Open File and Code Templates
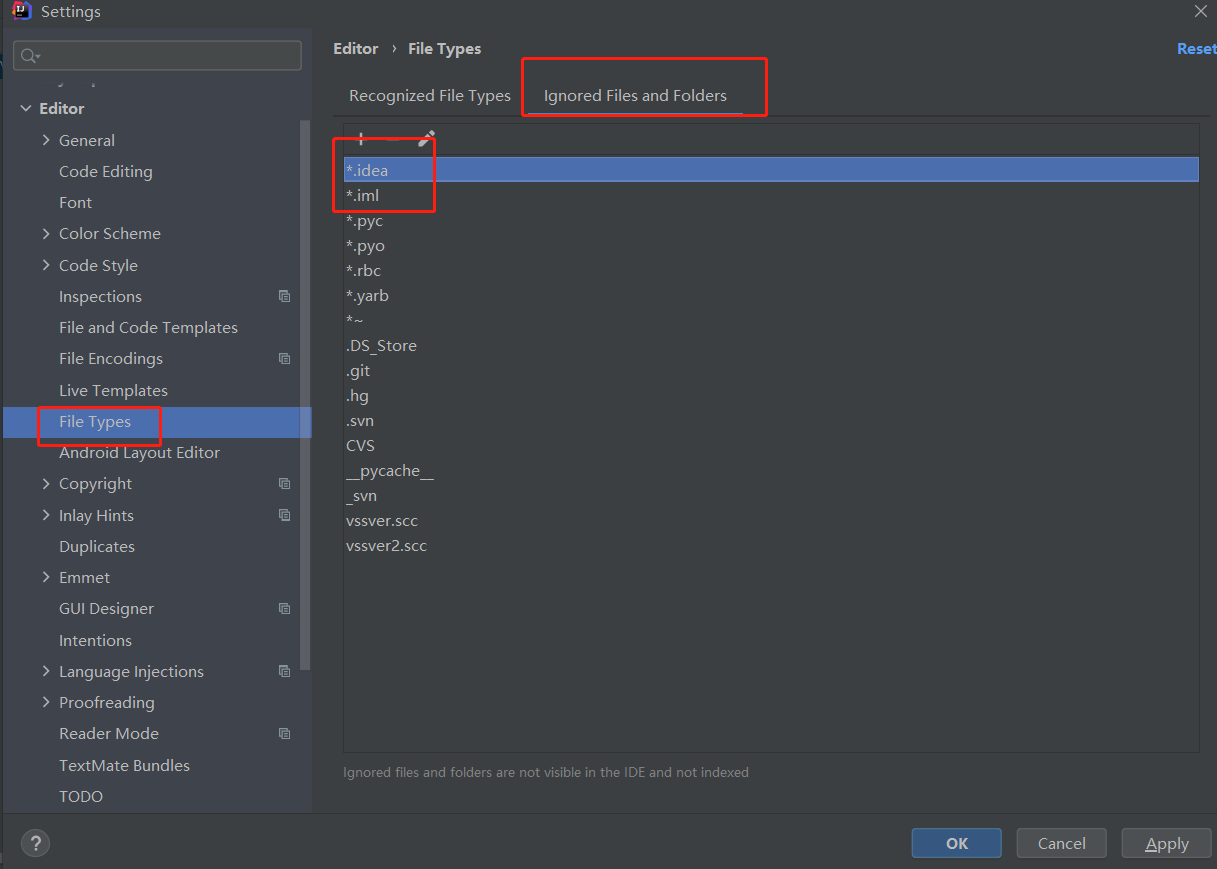Image resolution: width=1217 pixels, height=869 pixels. [x=148, y=327]
